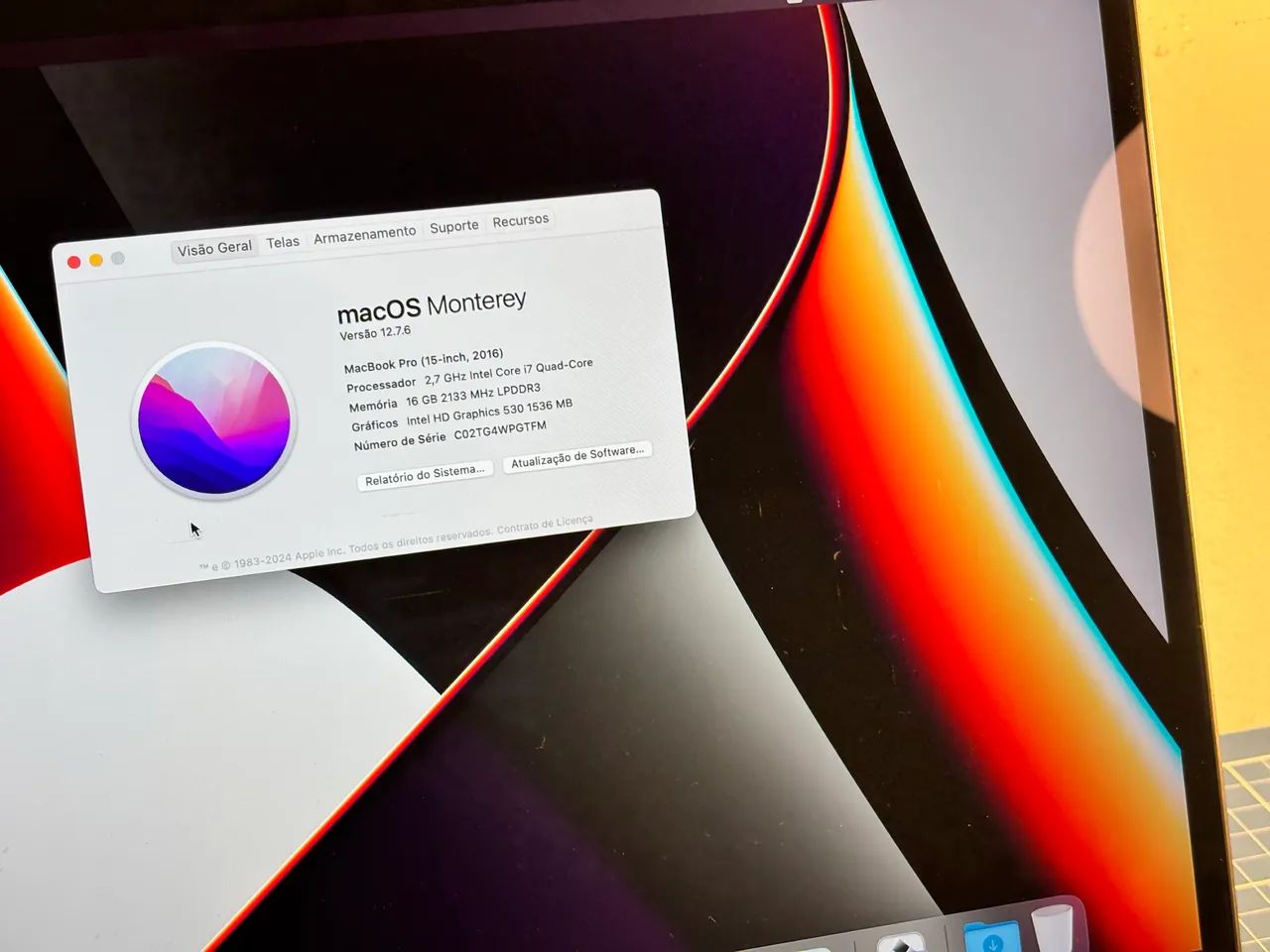The height and width of the screenshot is (952, 1270).
Task: Open the Telas tab
Action: [x=283, y=242]
